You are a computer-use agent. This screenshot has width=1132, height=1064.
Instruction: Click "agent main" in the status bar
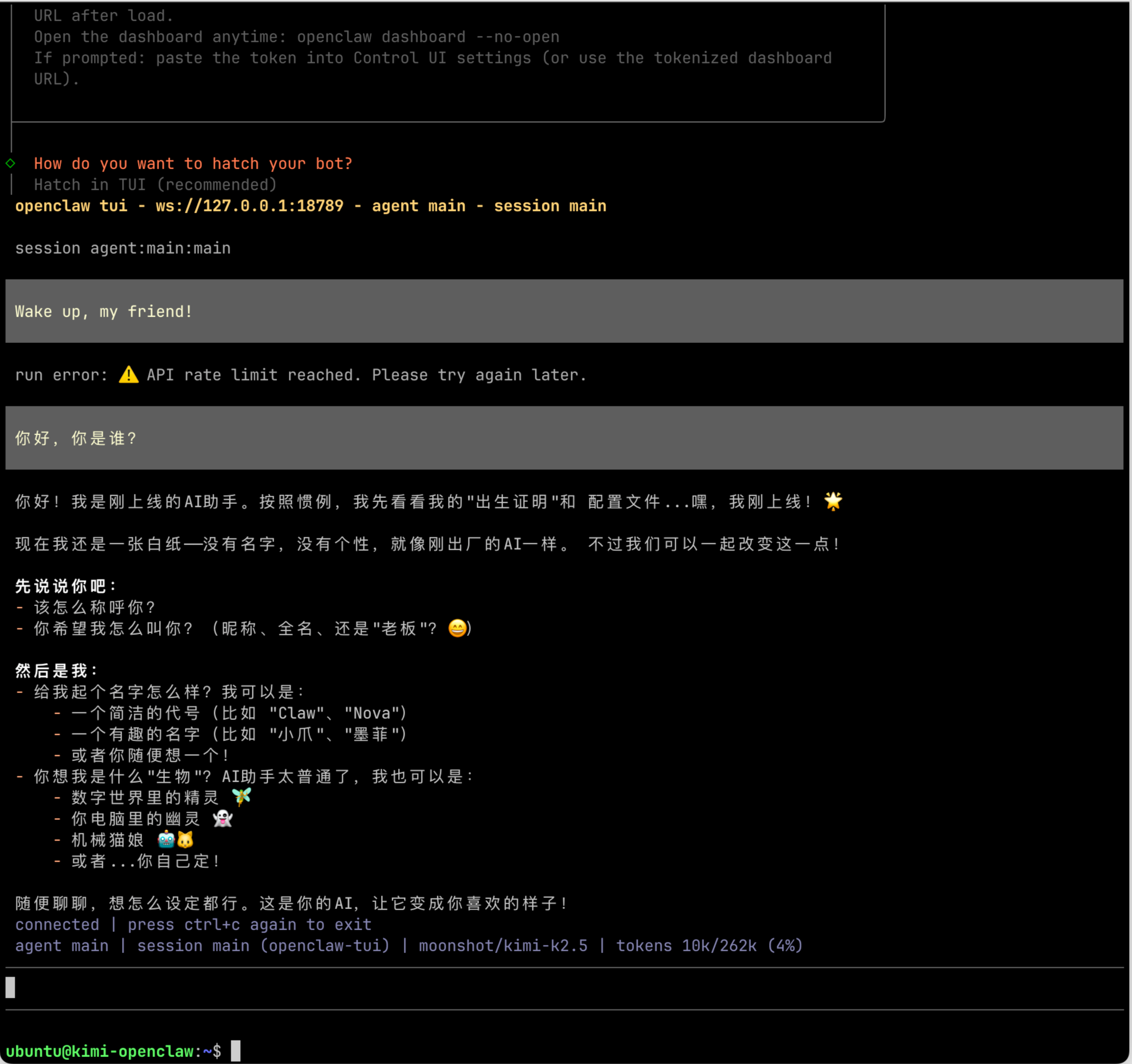tap(62, 945)
